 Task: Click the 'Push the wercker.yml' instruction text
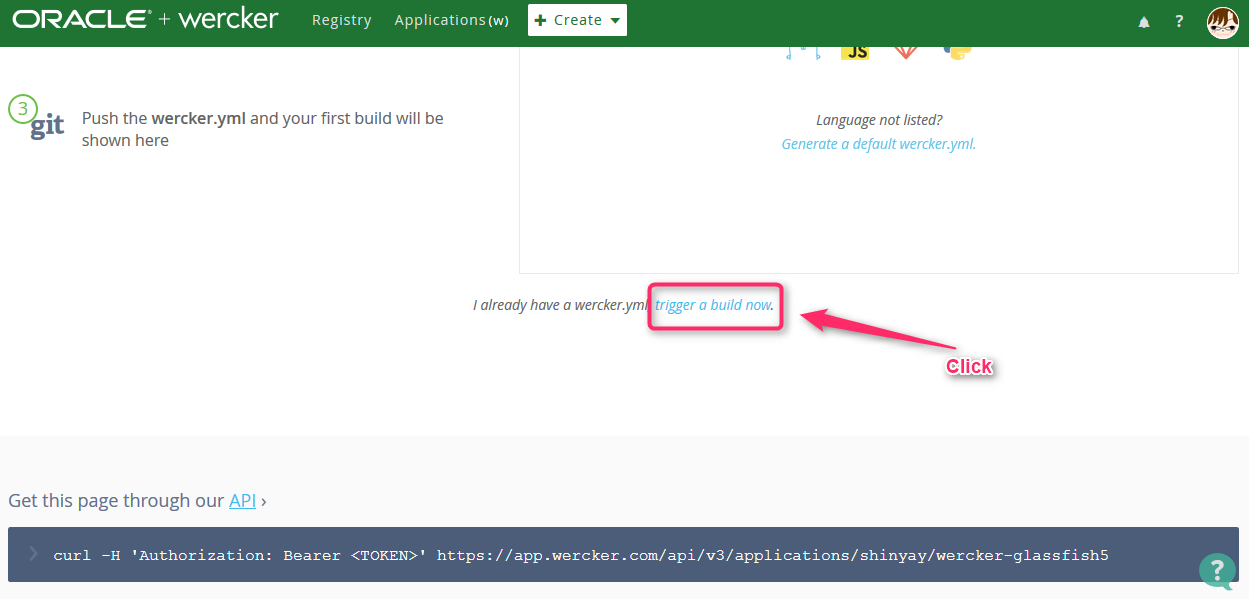(263, 129)
